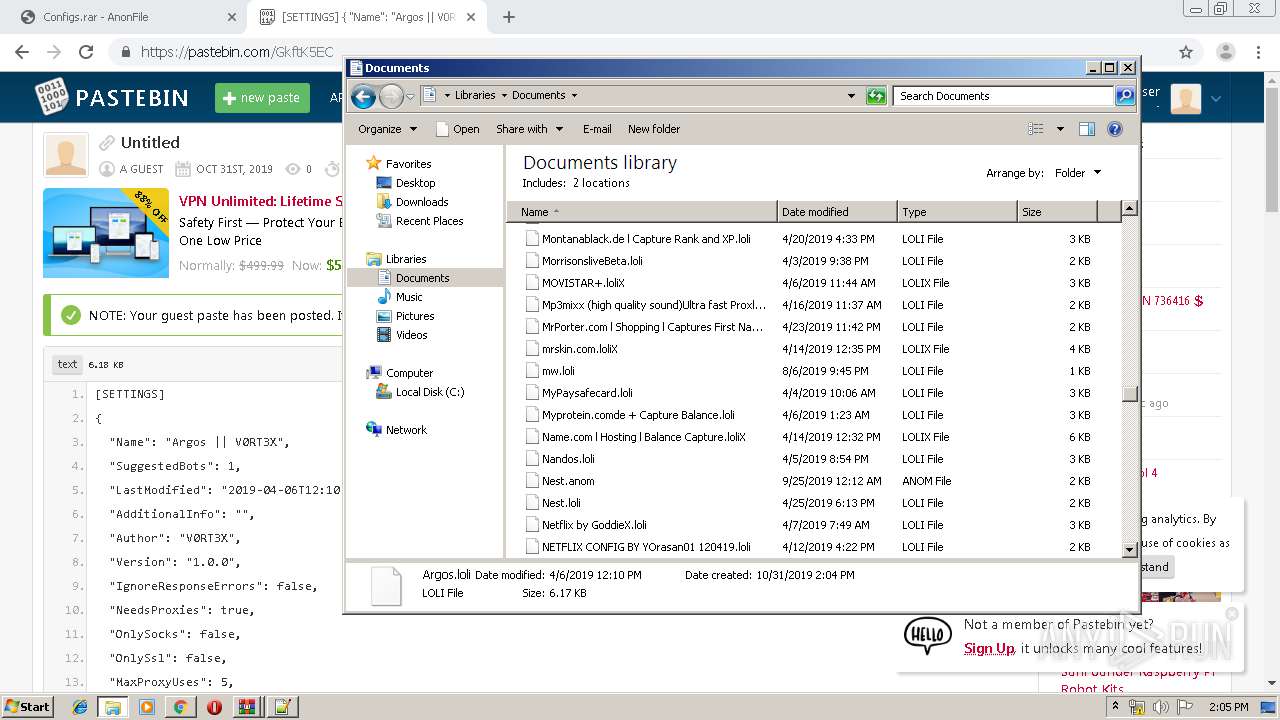The height and width of the screenshot is (720, 1280).
Task: Bookmark this Pastebin page with the star
Action: coord(1186,52)
